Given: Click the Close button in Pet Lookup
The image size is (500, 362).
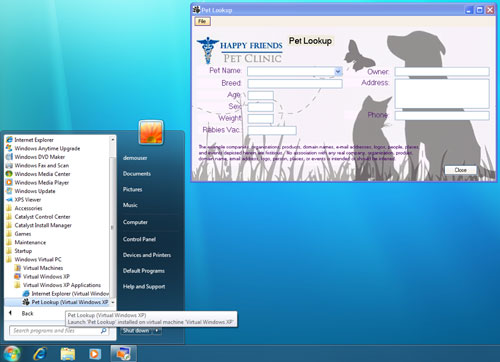Looking at the screenshot, I should tap(461, 170).
